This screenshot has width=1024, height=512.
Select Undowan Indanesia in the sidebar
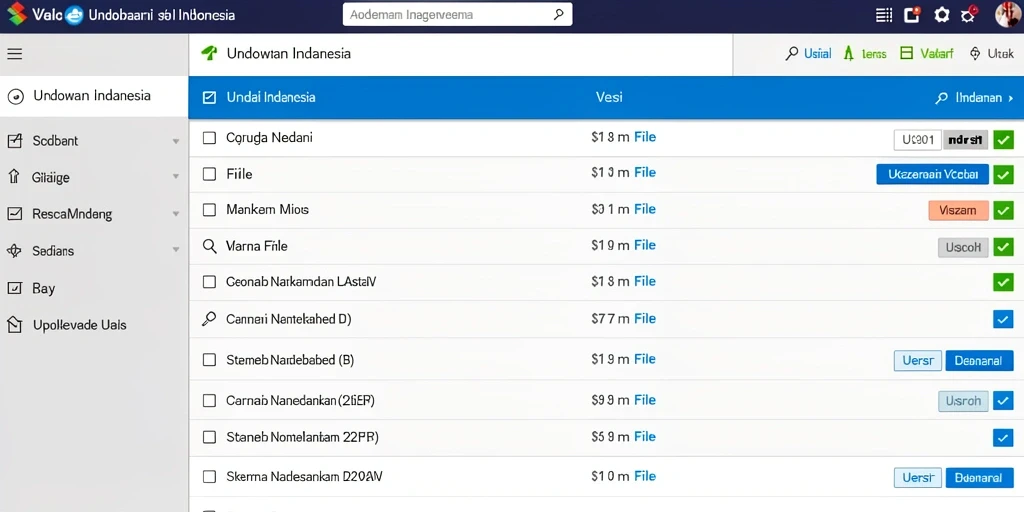tap(94, 96)
